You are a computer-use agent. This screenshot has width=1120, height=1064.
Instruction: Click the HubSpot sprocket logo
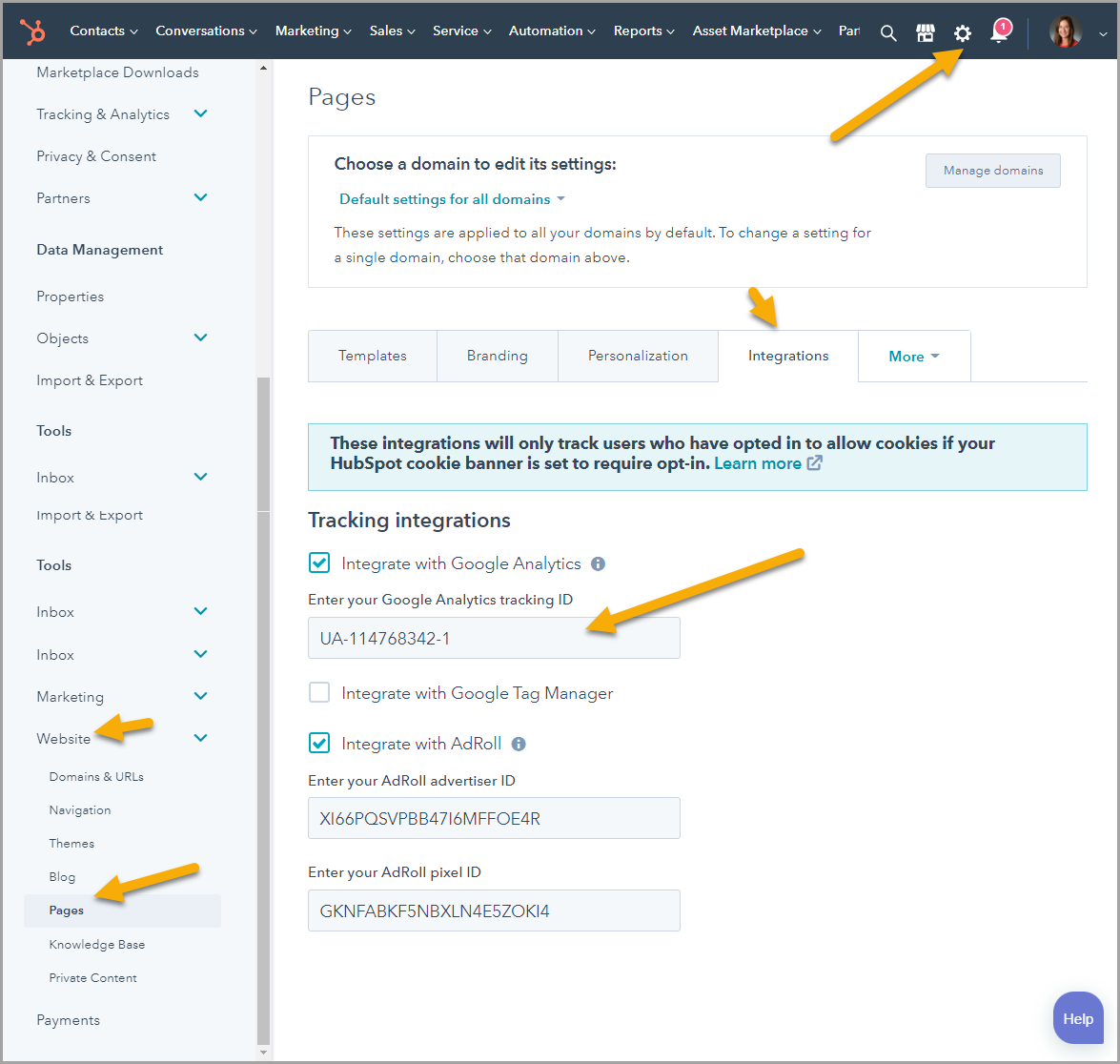tap(32, 31)
